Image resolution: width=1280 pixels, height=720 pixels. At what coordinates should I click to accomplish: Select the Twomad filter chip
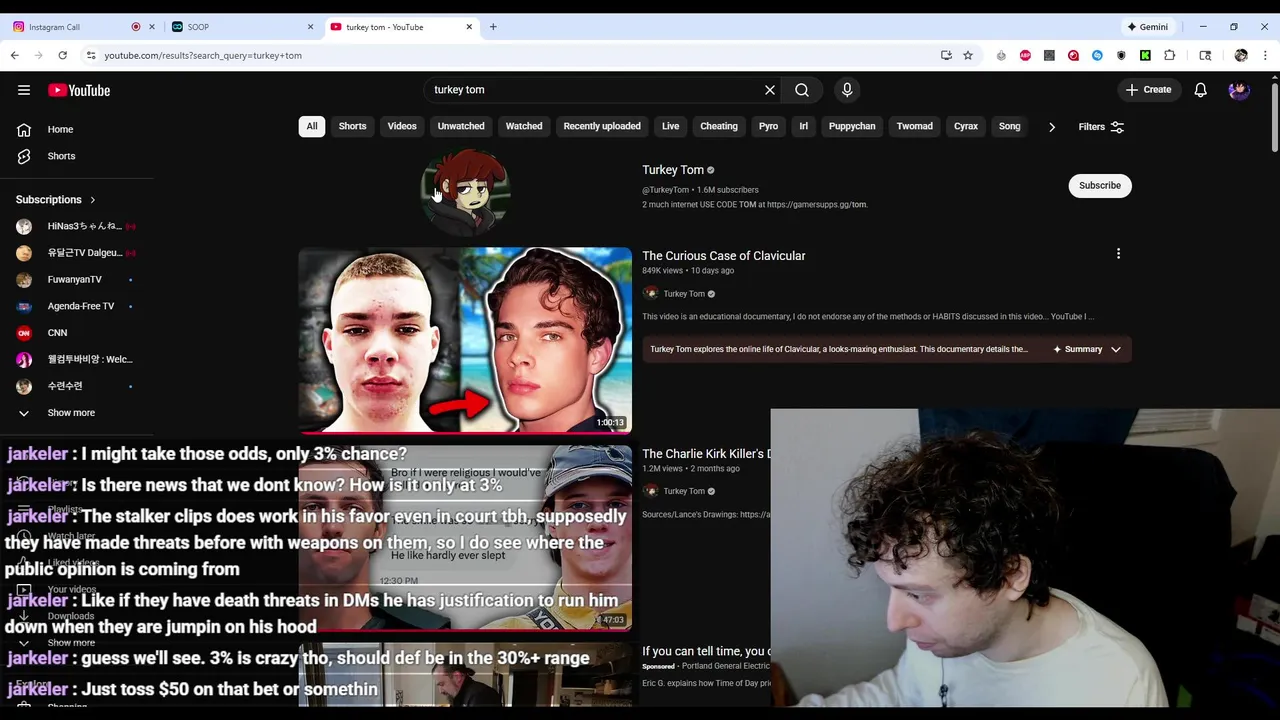(914, 126)
